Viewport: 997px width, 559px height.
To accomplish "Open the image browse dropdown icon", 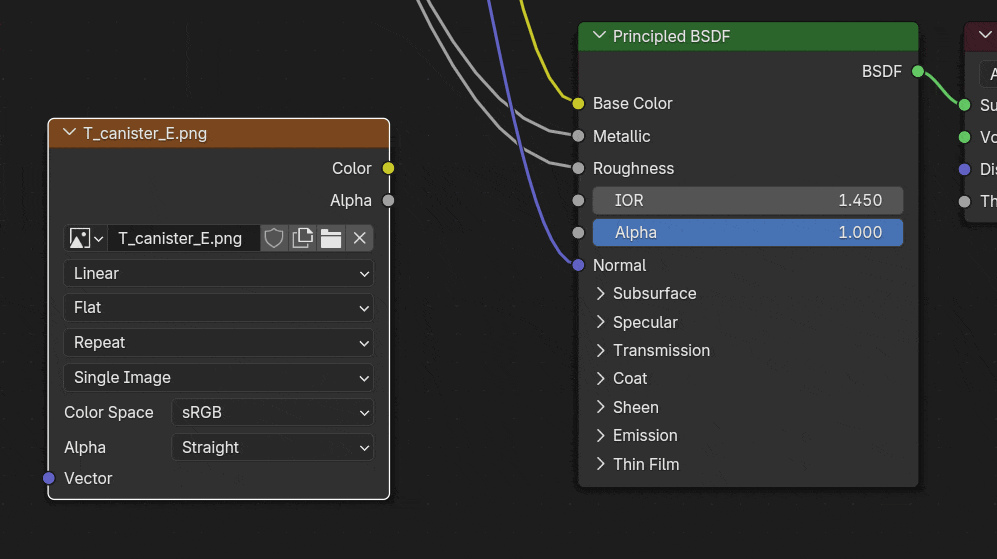I will coord(86,238).
